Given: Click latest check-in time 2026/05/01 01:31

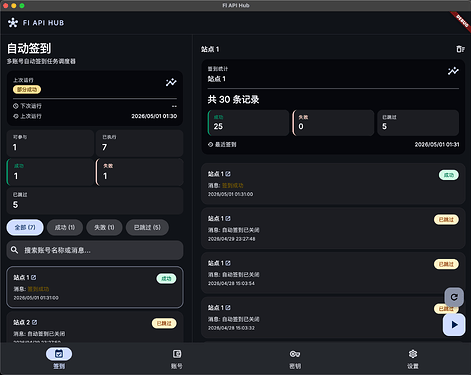Looking at the screenshot, I should coord(437,144).
